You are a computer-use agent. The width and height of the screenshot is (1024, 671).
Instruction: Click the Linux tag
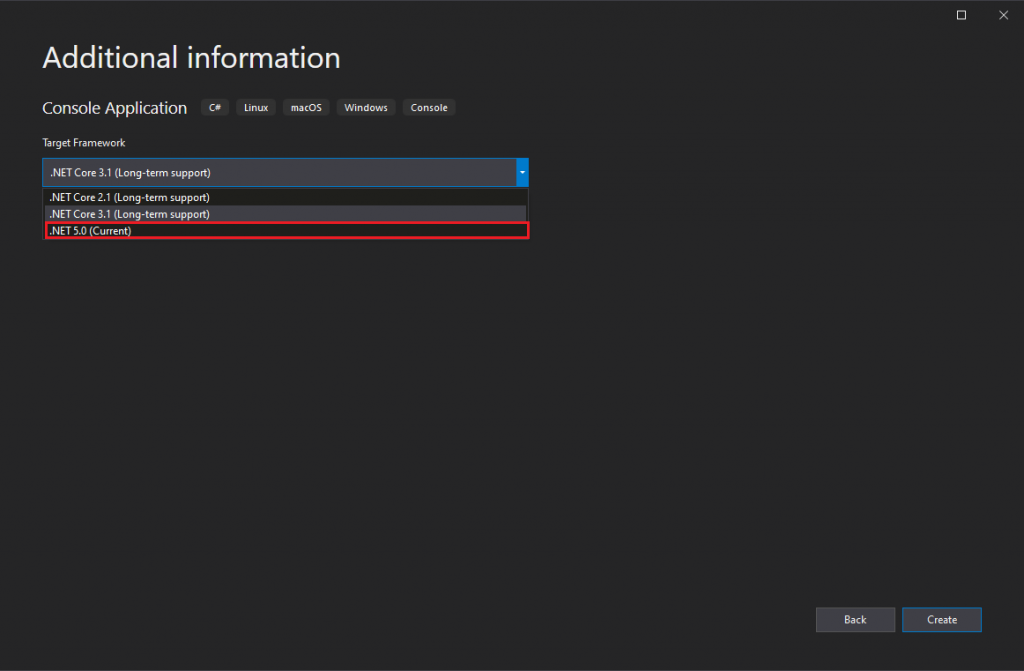point(256,108)
